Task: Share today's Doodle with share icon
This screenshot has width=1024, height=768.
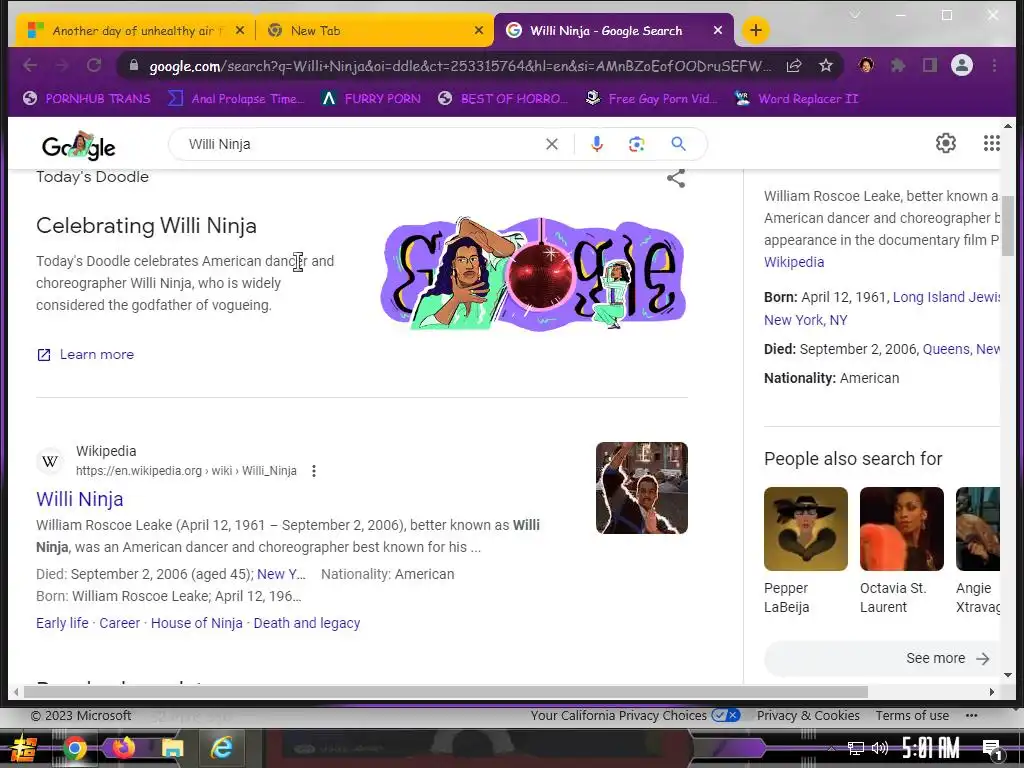Action: [676, 178]
